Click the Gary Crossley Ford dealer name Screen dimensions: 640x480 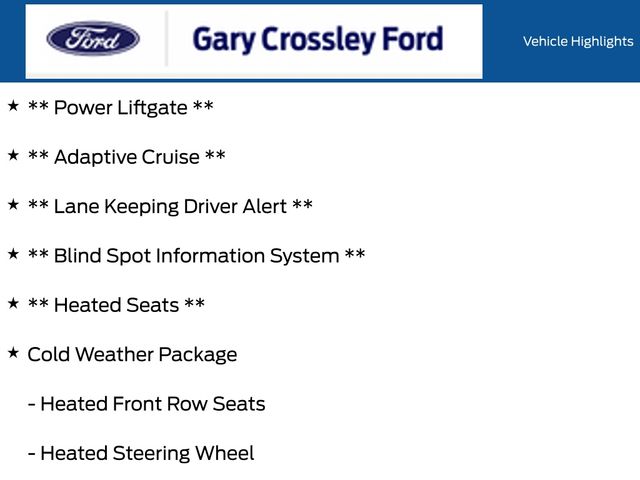click(317, 40)
